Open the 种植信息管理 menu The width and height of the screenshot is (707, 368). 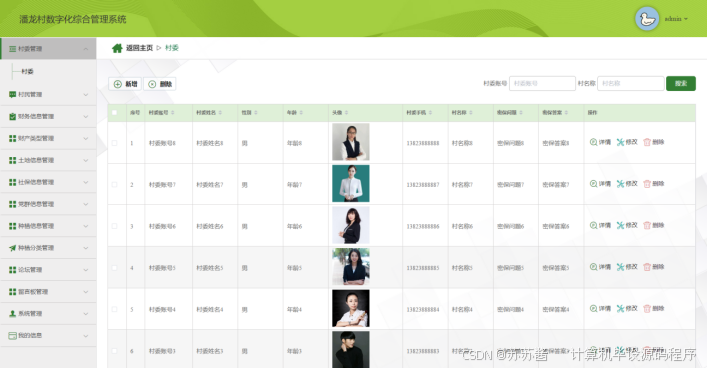48,226
